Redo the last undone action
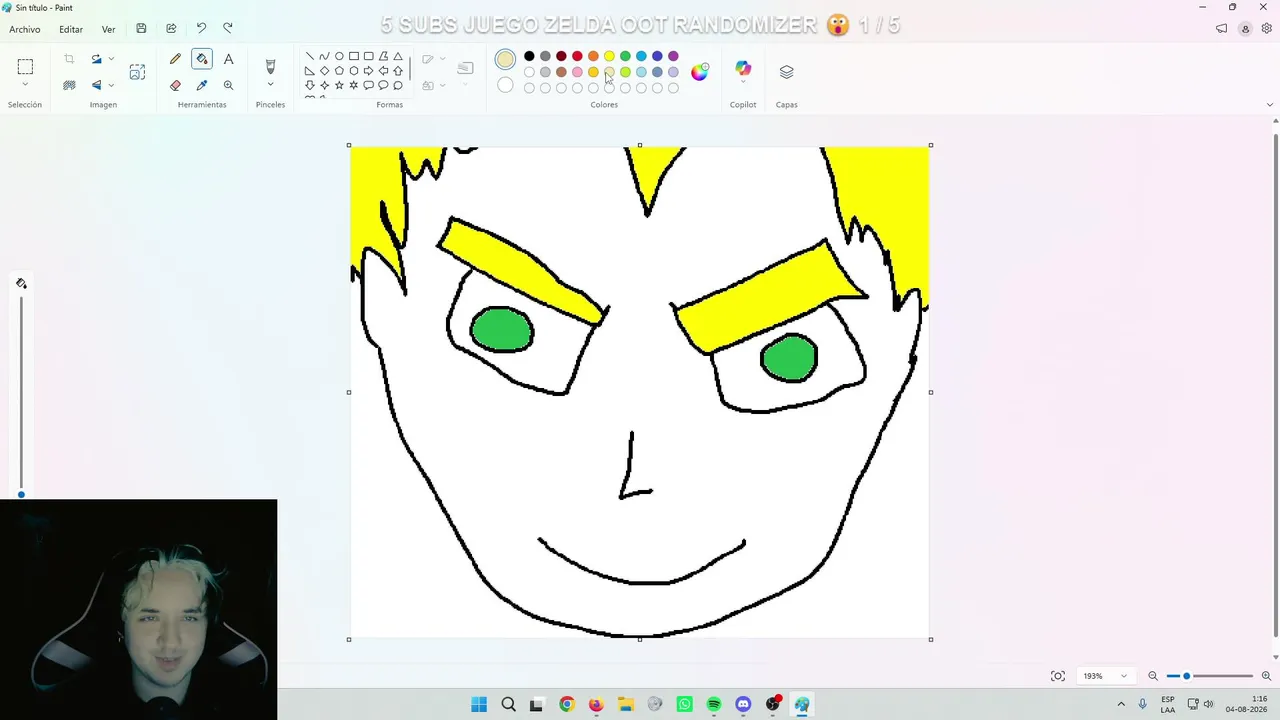1280x720 pixels. (228, 29)
